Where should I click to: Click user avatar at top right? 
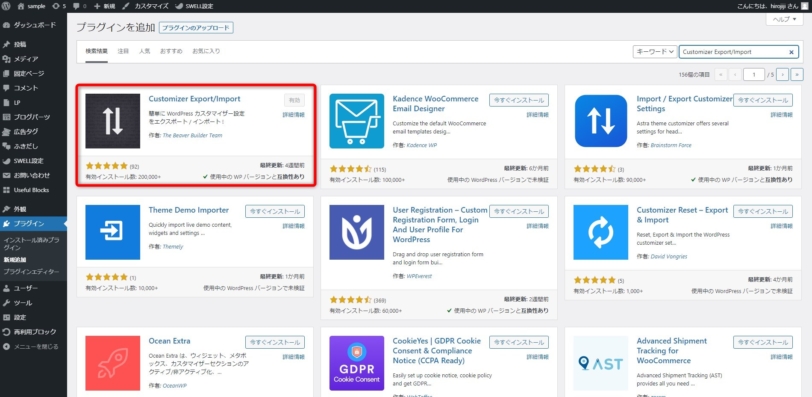[804, 6]
